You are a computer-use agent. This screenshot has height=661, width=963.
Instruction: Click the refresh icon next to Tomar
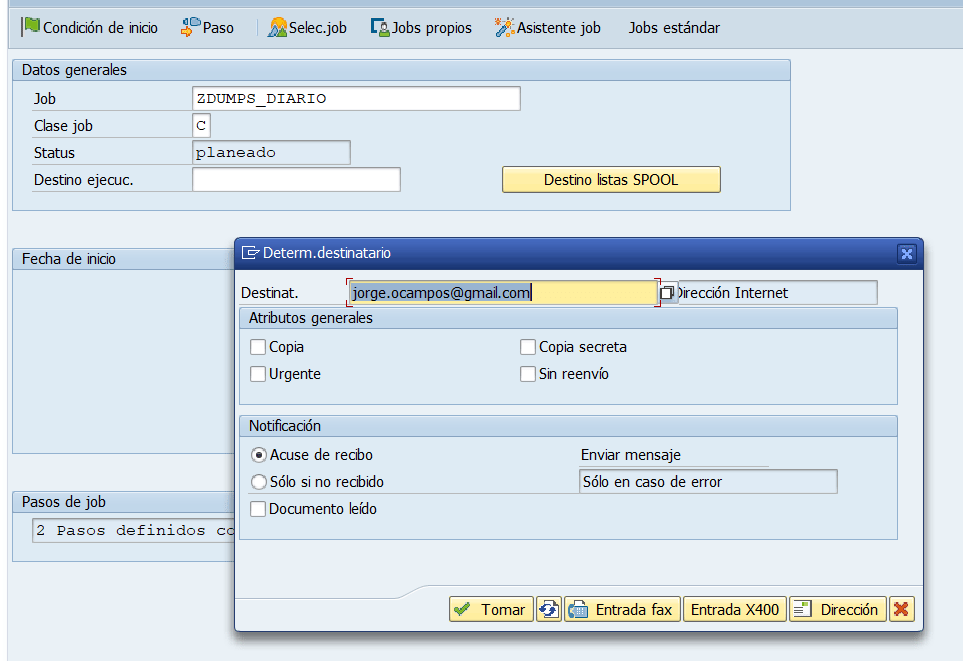pos(548,609)
